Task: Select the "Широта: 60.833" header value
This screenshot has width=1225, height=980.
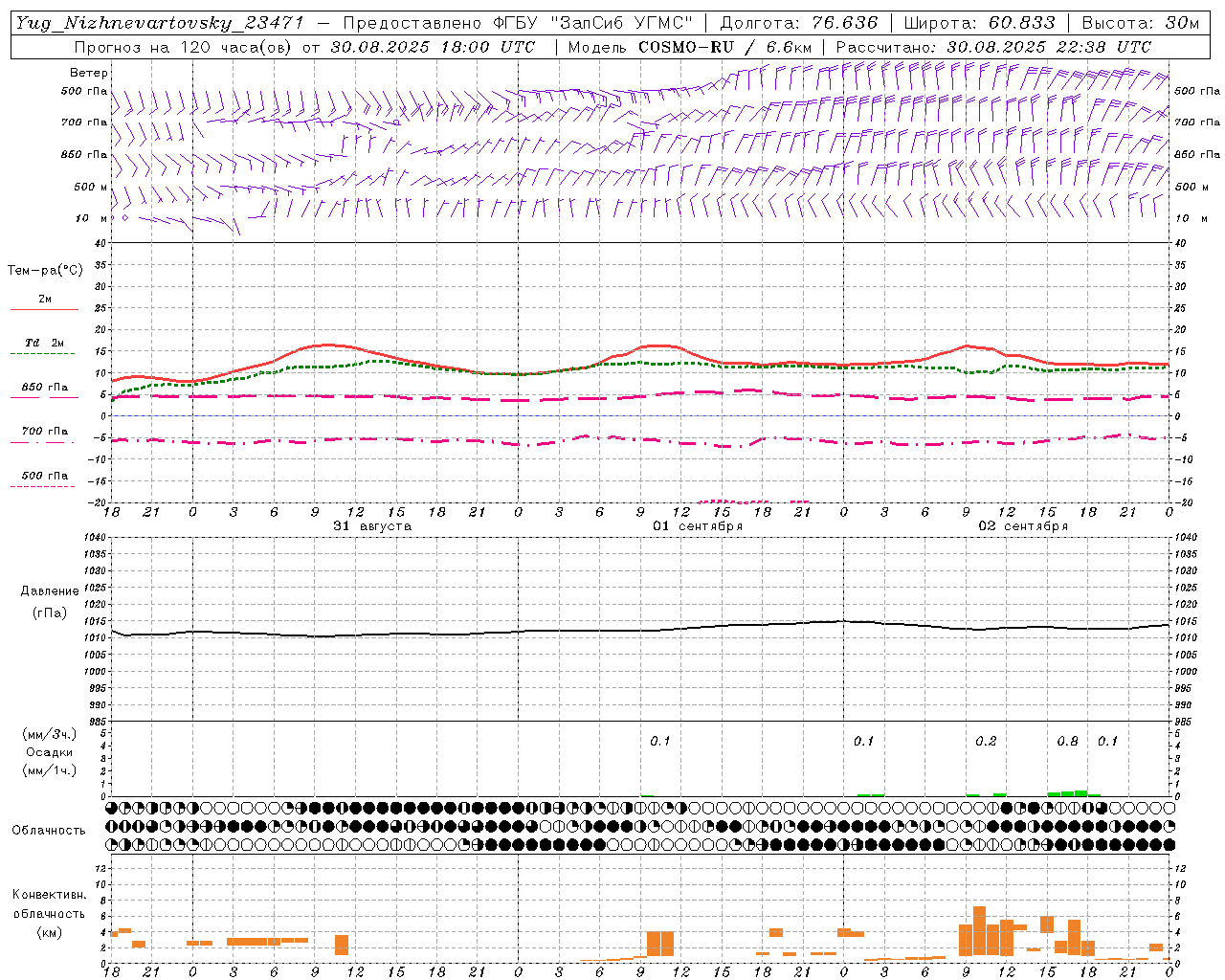Action: pos(979,23)
